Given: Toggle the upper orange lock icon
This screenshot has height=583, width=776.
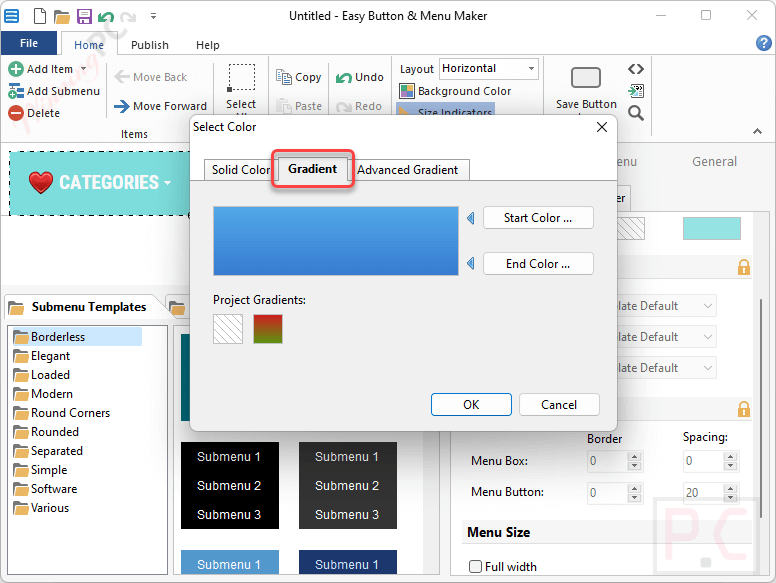Looking at the screenshot, I should (744, 267).
